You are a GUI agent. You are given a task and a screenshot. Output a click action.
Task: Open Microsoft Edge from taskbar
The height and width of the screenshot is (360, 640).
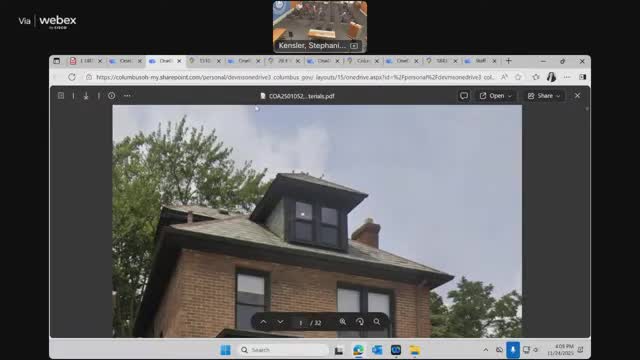pyautogui.click(x=358, y=350)
